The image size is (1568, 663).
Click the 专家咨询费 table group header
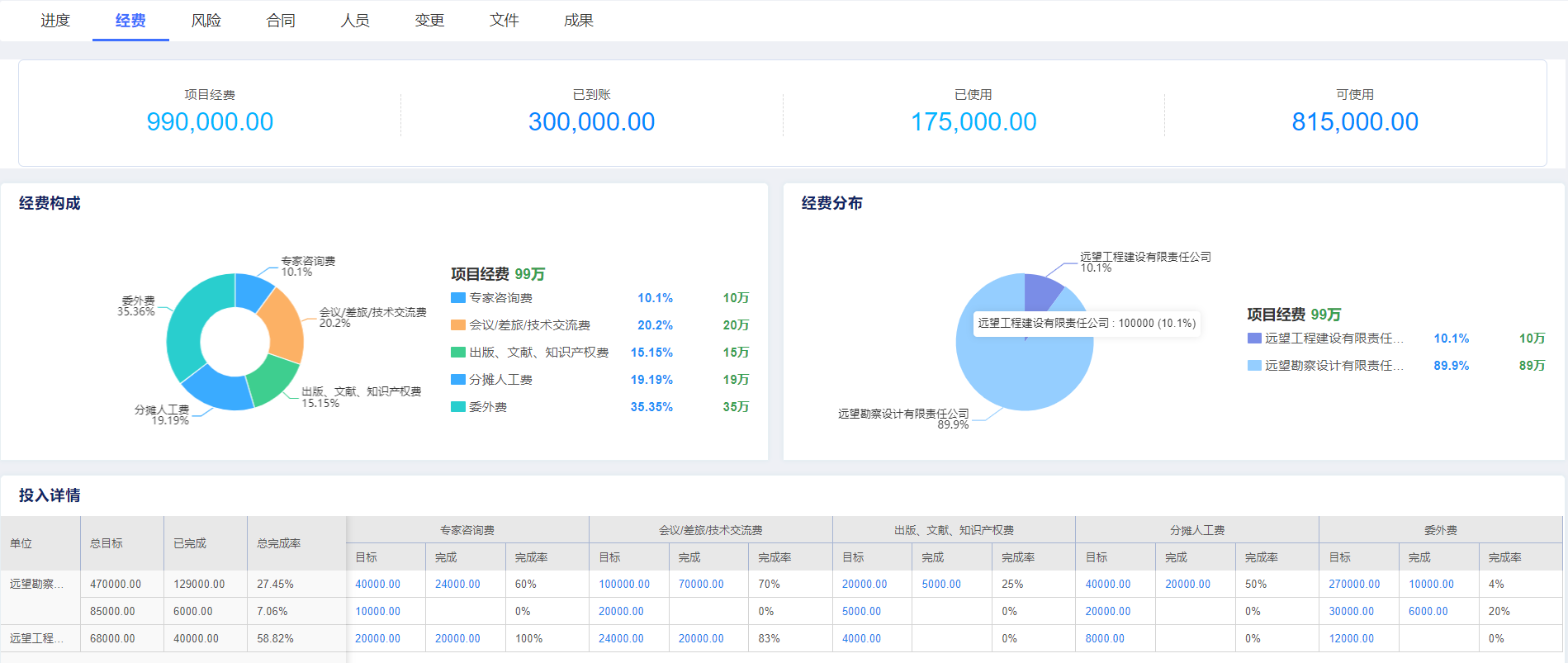tap(467, 530)
